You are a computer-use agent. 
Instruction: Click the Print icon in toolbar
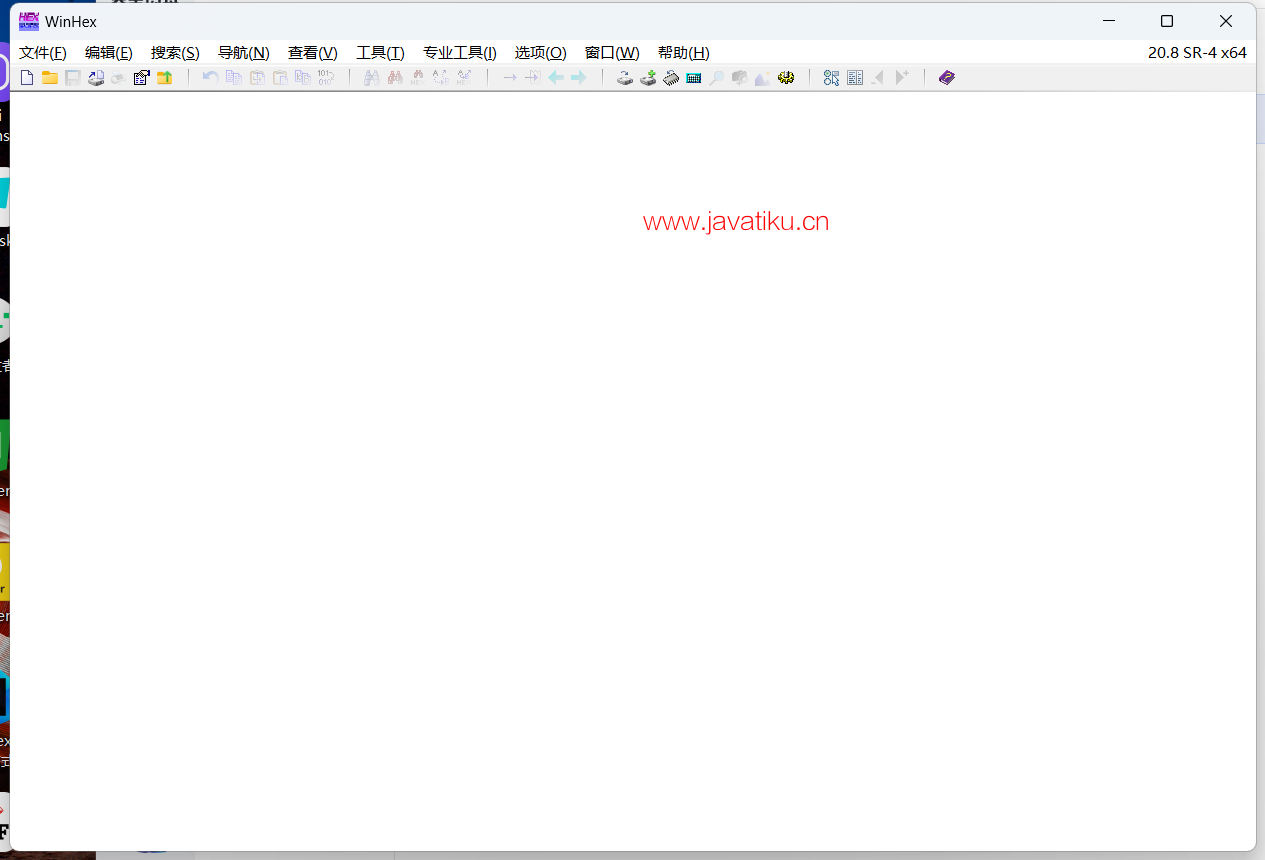(118, 77)
